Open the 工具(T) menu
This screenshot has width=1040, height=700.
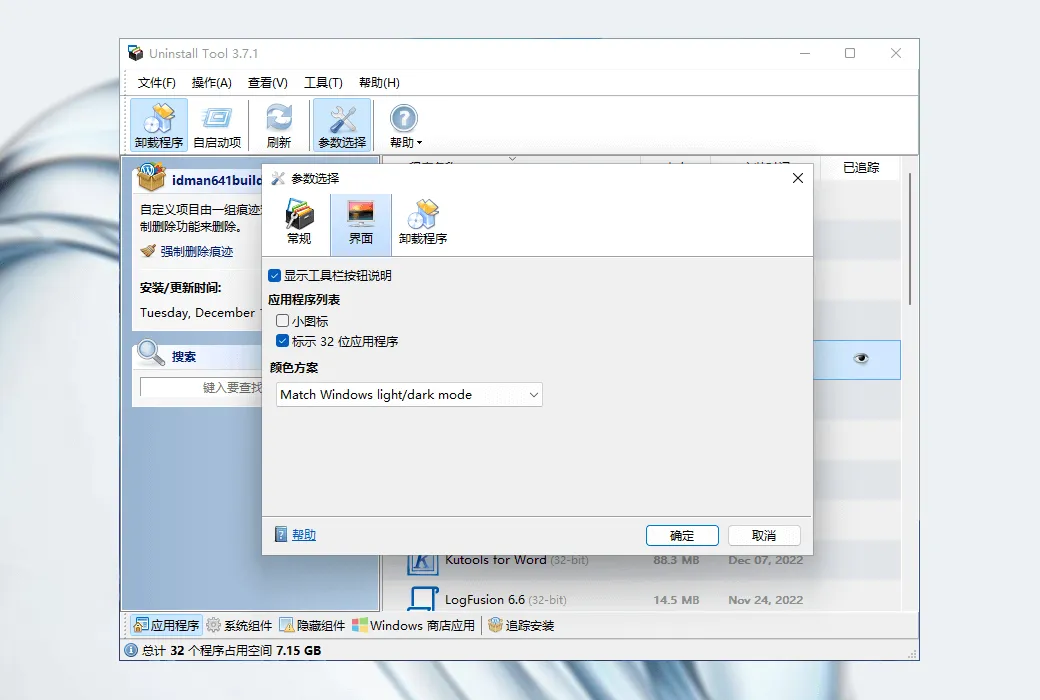[x=324, y=83]
